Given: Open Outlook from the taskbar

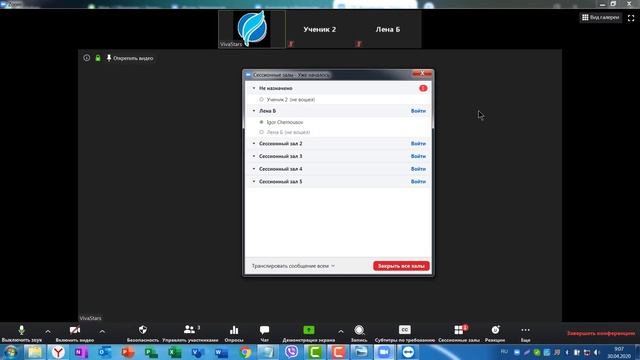Looking at the screenshot, I should [105, 352].
